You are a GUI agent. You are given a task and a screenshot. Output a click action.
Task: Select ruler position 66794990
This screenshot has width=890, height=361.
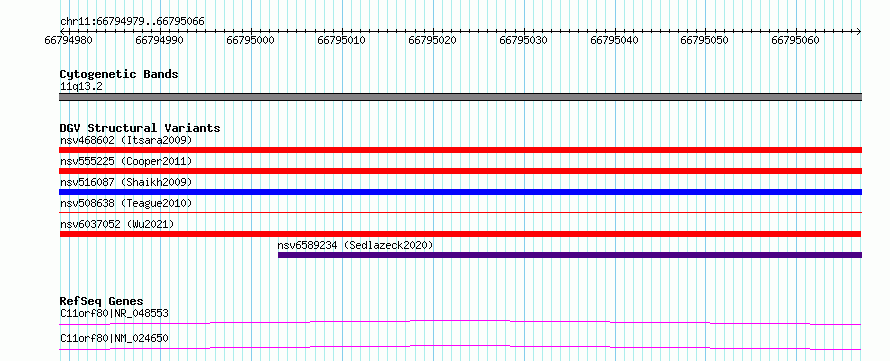[159, 40]
